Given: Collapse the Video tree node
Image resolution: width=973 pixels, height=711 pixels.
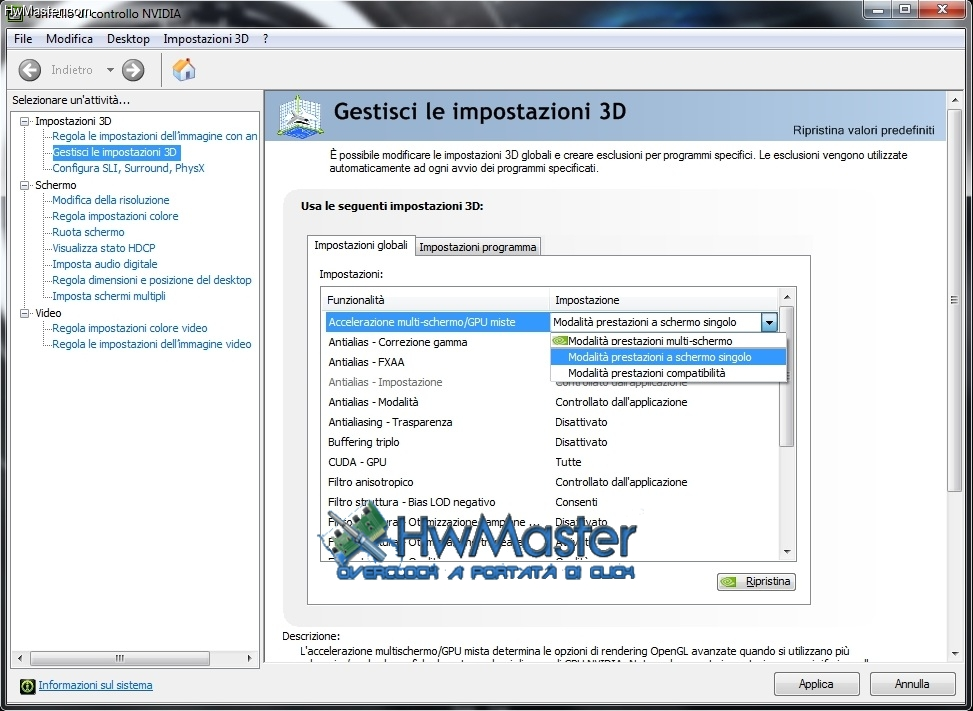Looking at the screenshot, I should tap(25, 313).
